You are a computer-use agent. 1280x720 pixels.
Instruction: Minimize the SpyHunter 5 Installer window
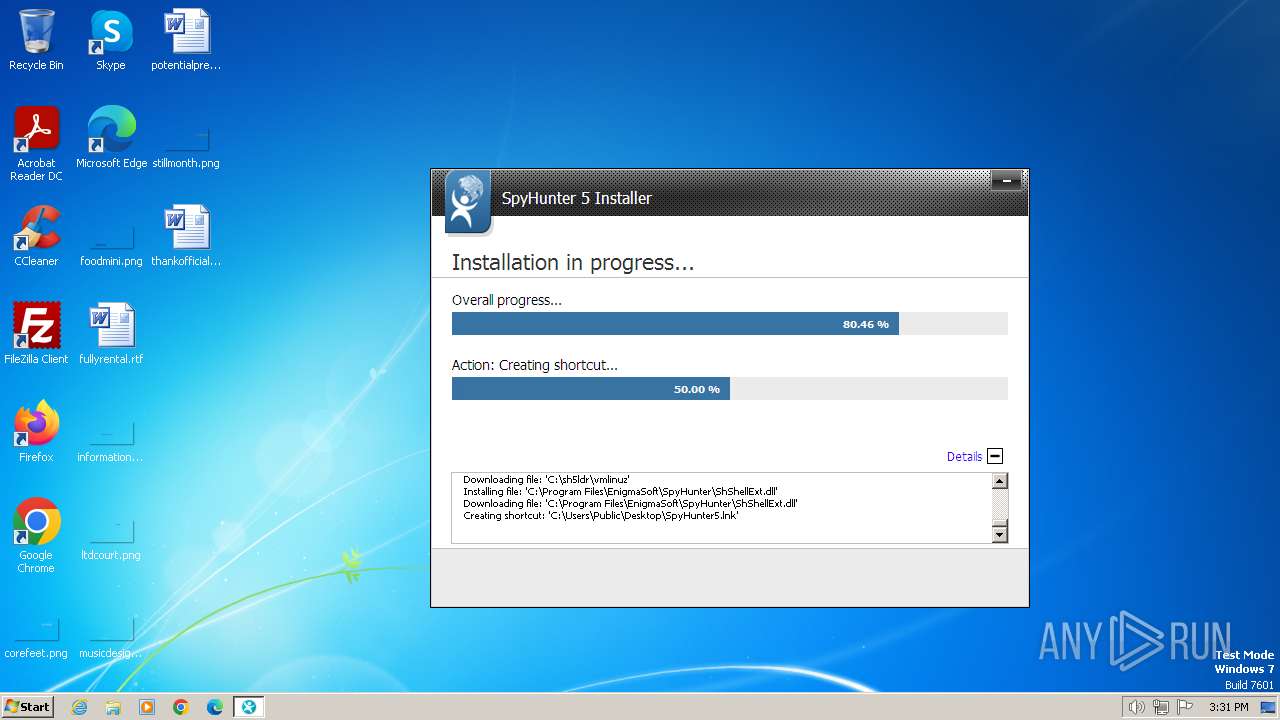pyautogui.click(x=1006, y=181)
